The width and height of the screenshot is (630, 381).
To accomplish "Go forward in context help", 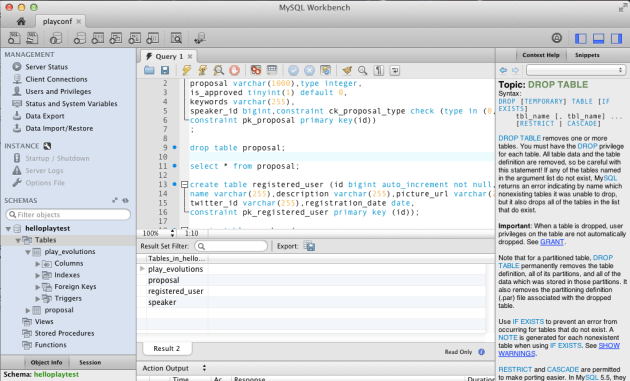I will point(515,70).
